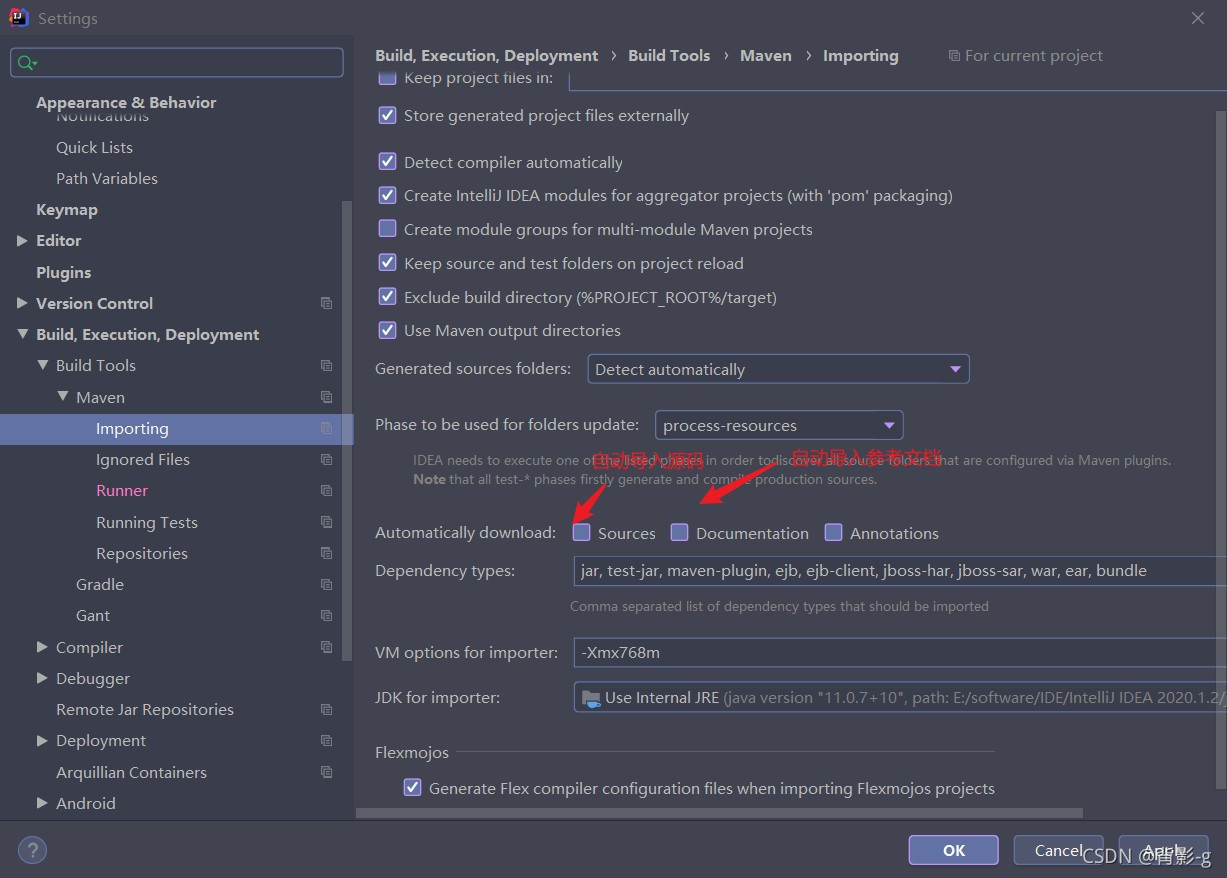Image resolution: width=1227 pixels, height=878 pixels.
Task: Enable automatic download of Annotations
Action: click(833, 533)
